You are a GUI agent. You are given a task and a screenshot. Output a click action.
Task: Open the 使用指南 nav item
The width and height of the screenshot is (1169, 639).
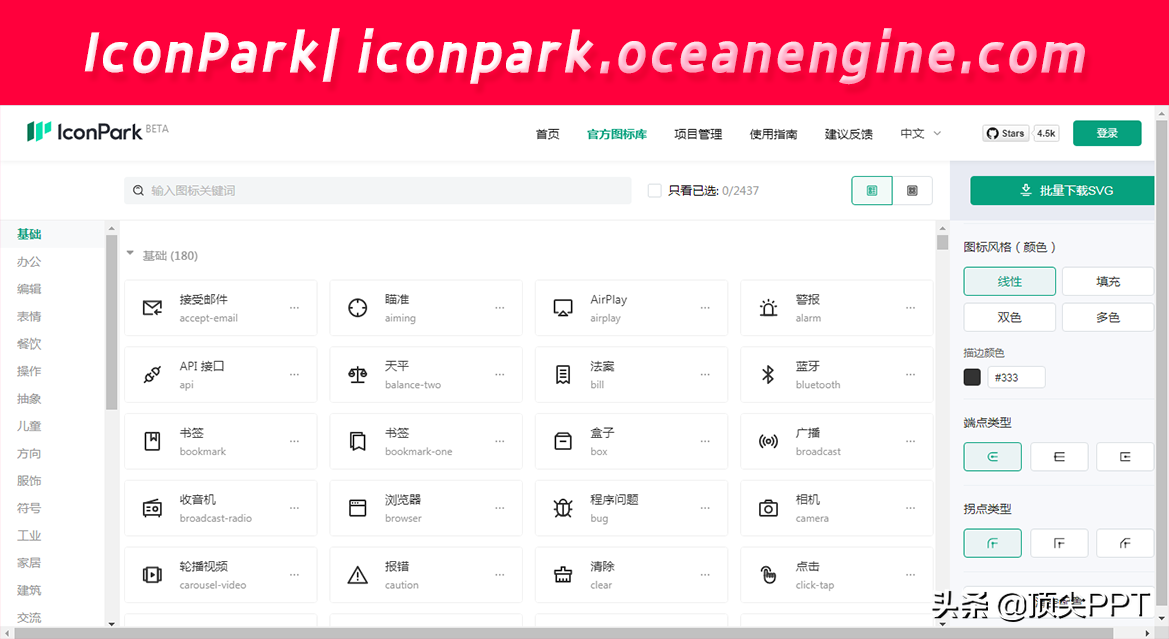pos(773,134)
